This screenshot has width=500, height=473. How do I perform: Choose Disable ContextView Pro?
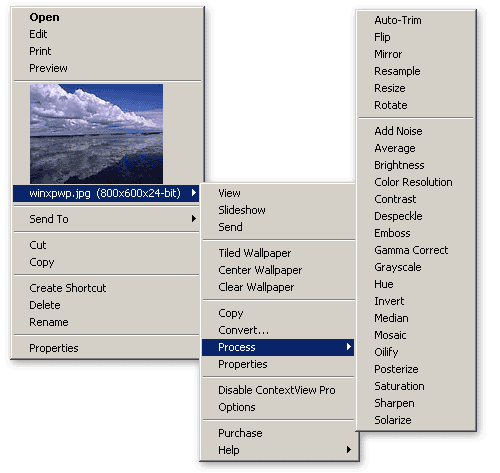[278, 390]
